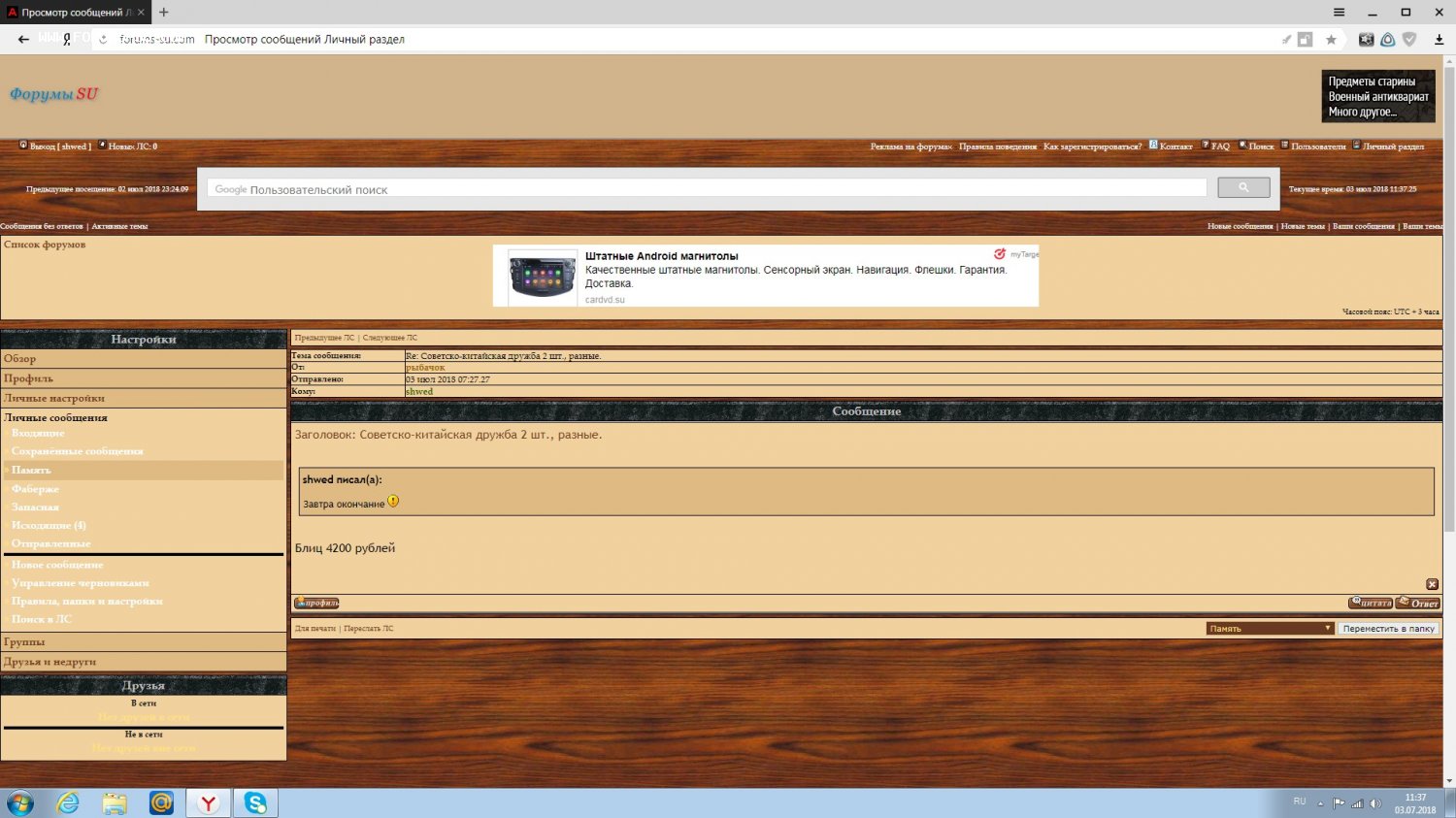Select the Обзор settings tab
1456x818 pixels.
click(144, 359)
